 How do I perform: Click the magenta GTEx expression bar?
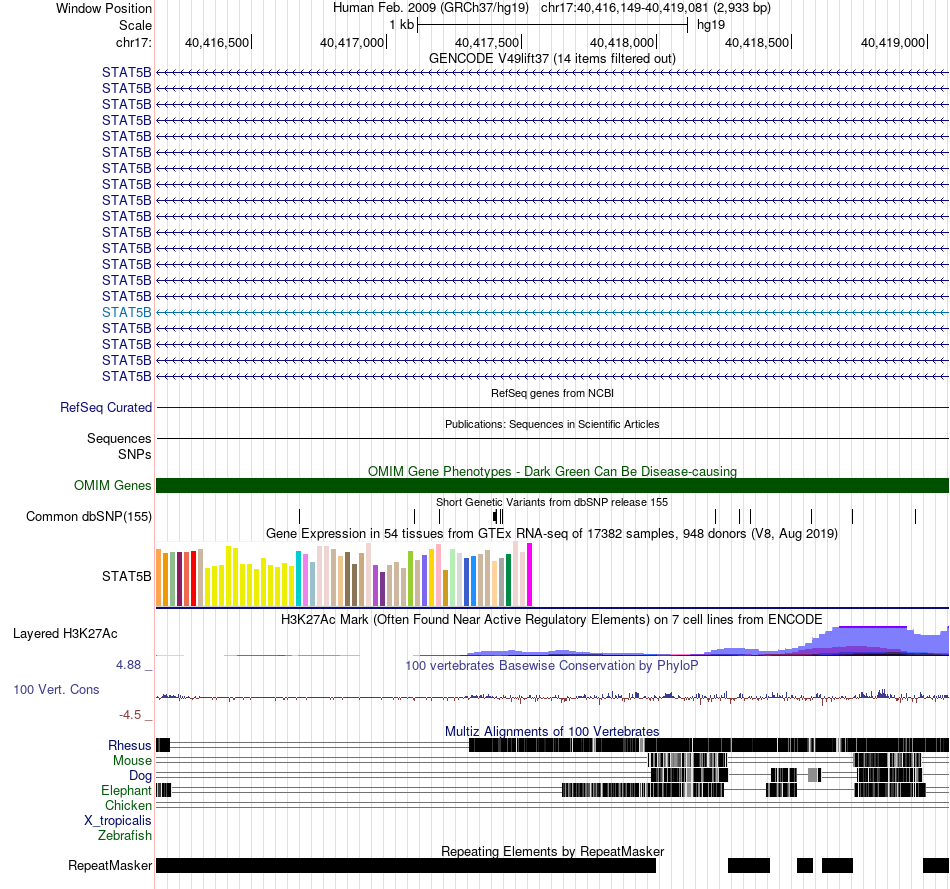pos(530,574)
